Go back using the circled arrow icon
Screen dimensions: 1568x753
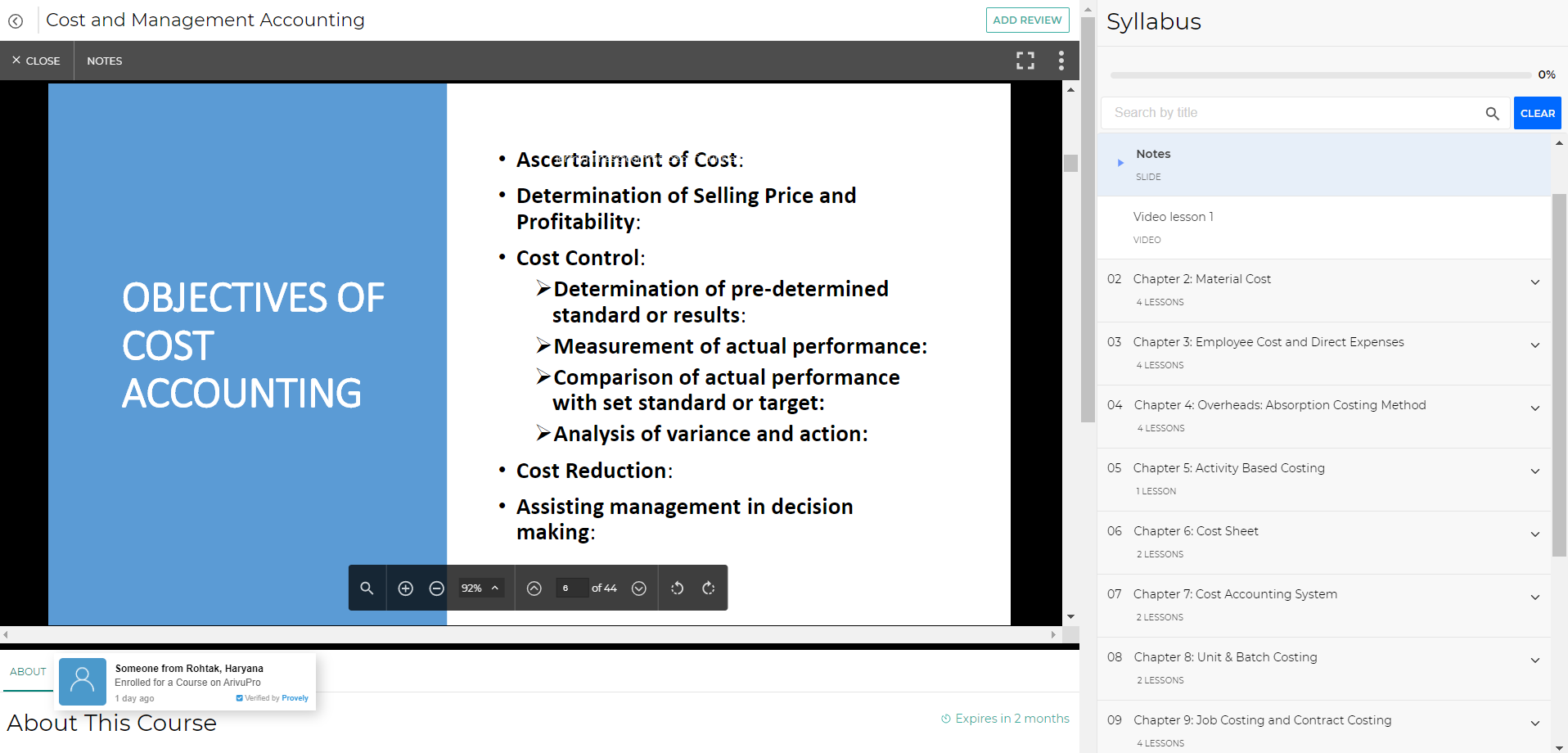tap(16, 21)
